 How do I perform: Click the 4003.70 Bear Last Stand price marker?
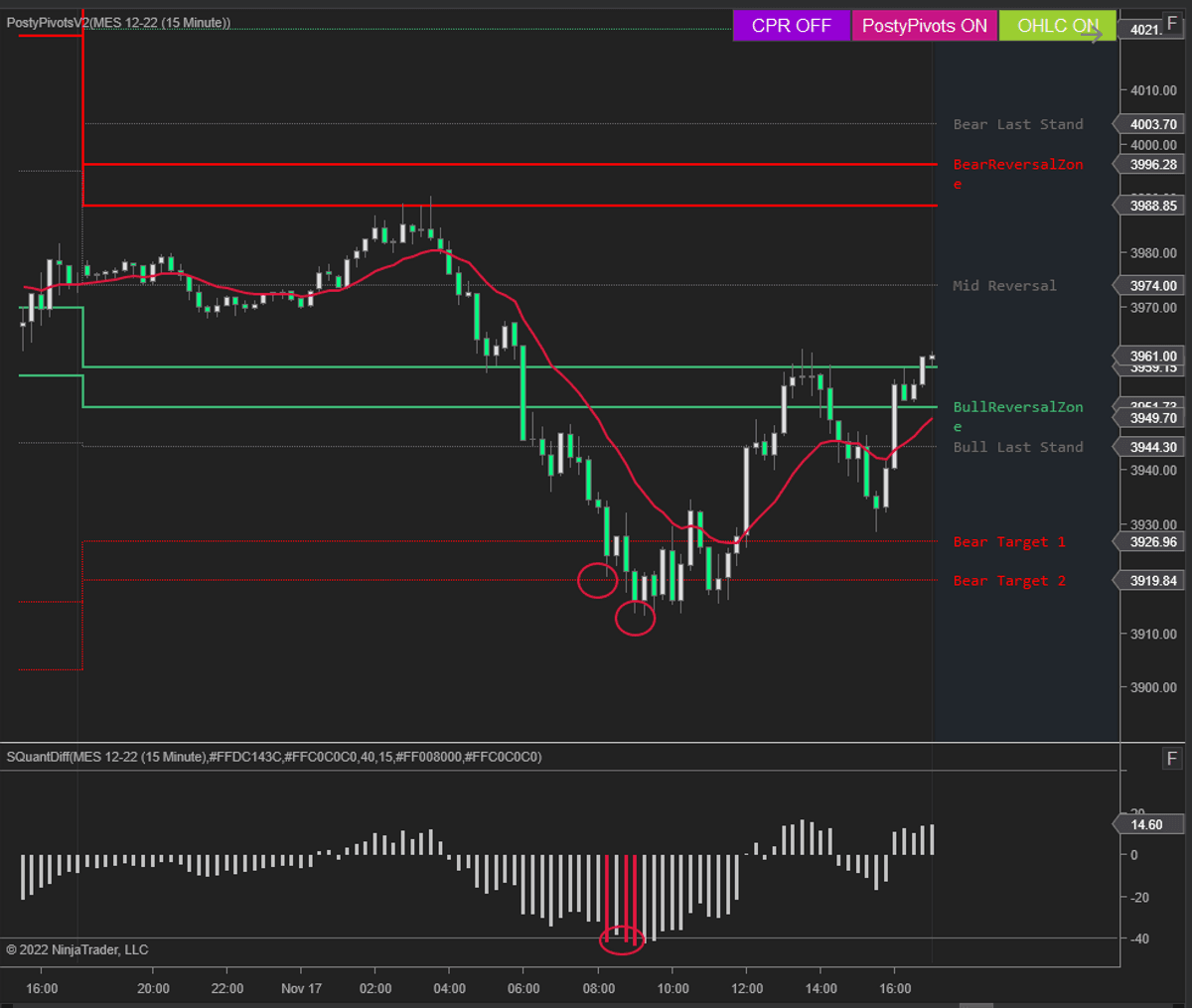point(1152,124)
